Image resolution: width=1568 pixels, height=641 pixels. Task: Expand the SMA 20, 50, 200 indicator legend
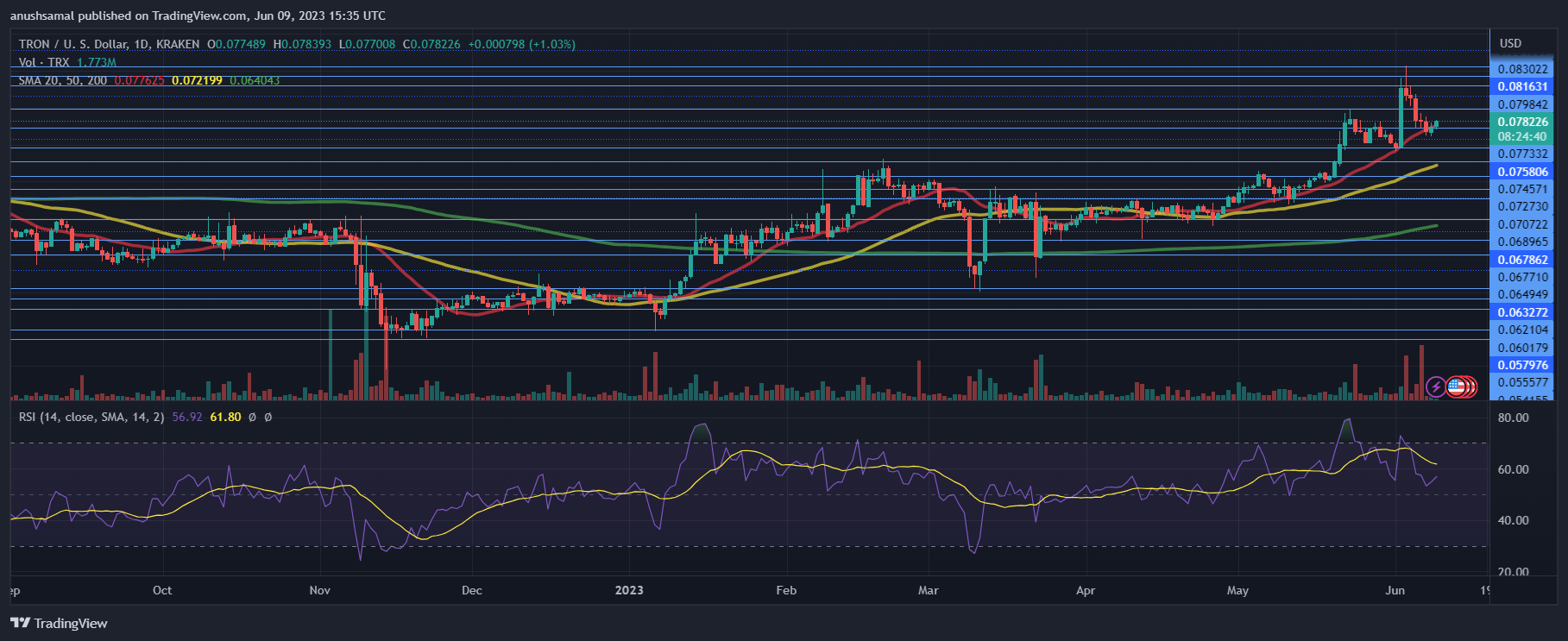(63, 80)
